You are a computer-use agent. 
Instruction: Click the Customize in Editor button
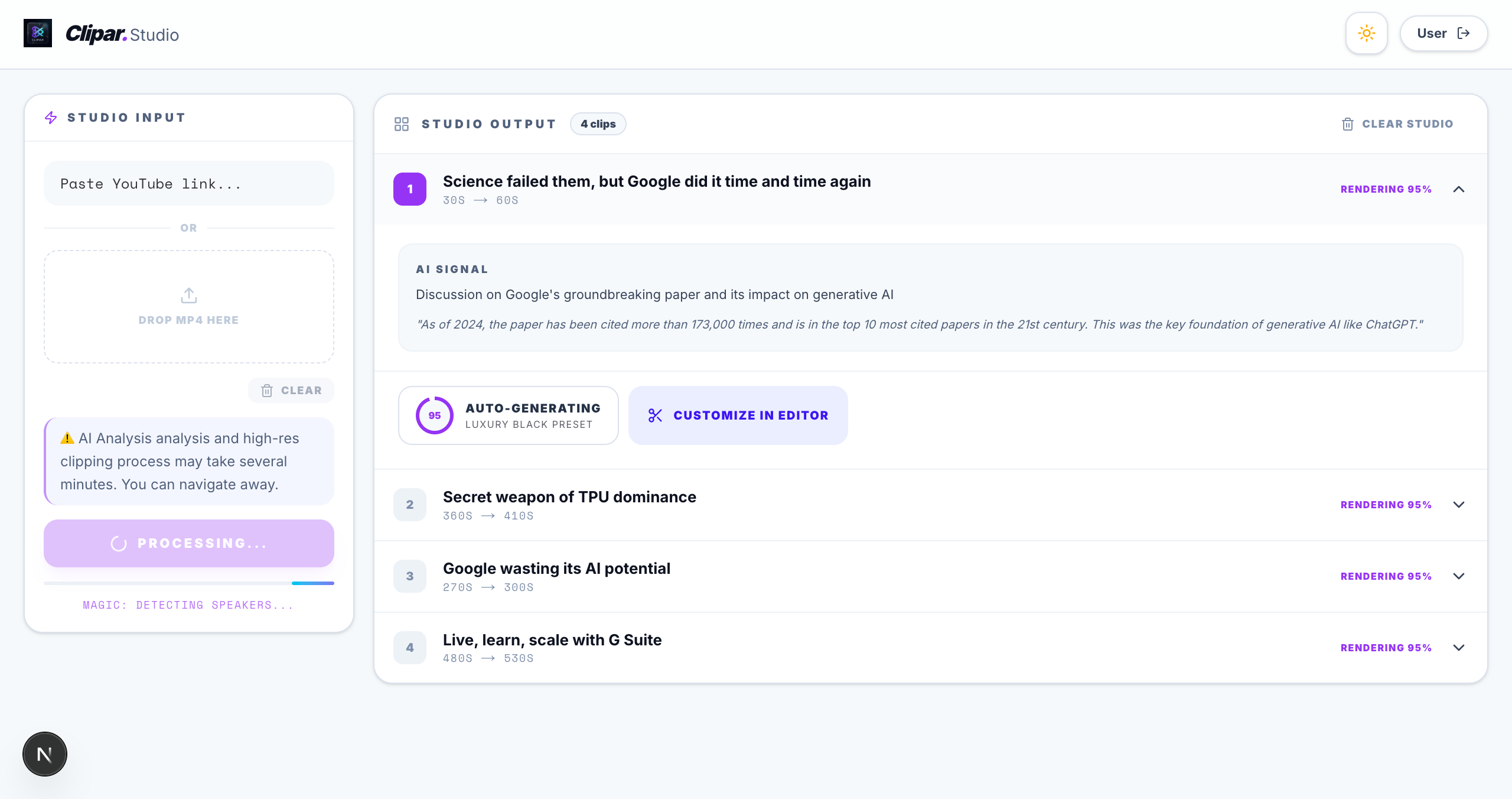738,415
